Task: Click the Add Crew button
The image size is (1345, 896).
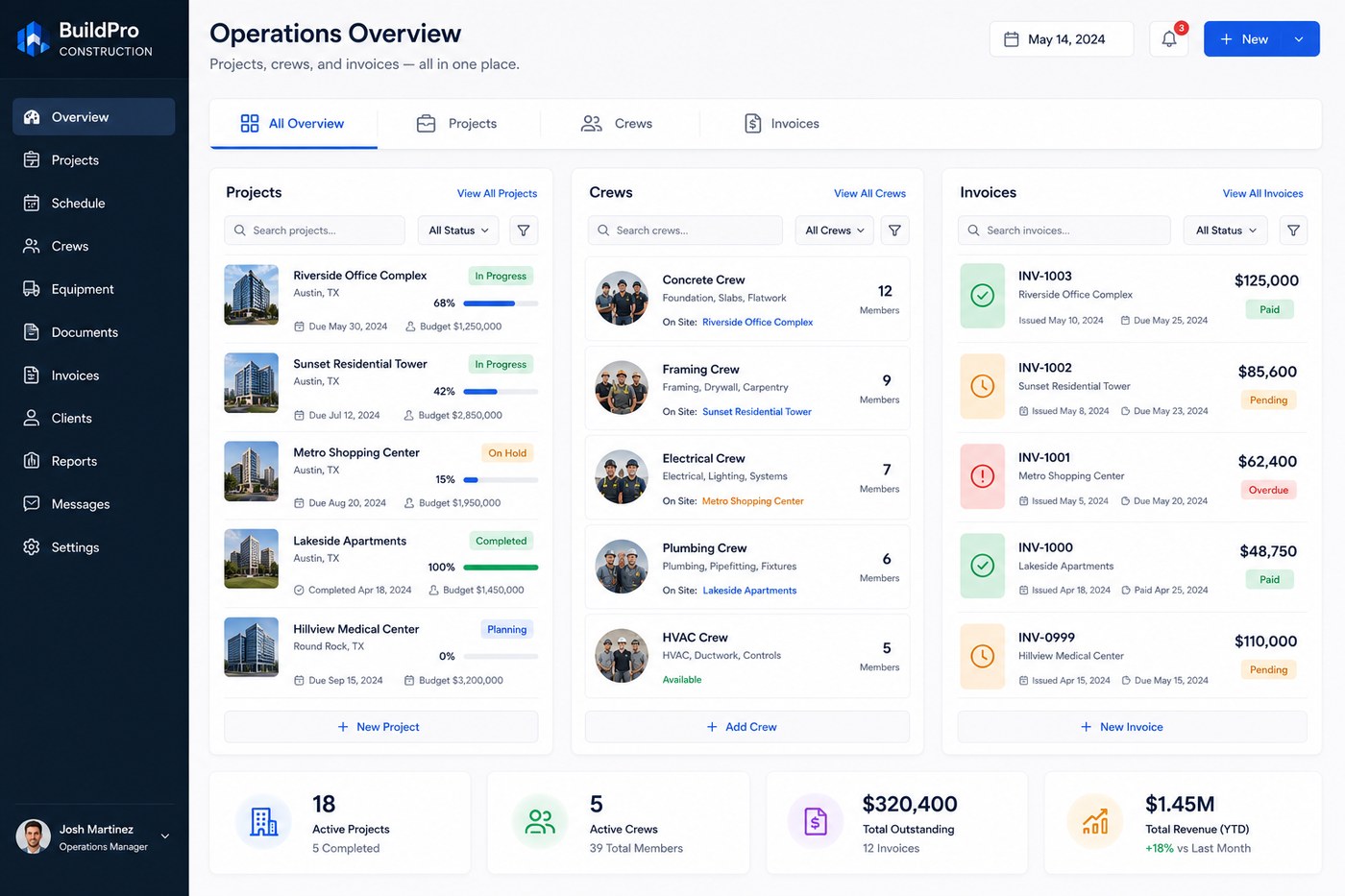Action: click(x=746, y=727)
